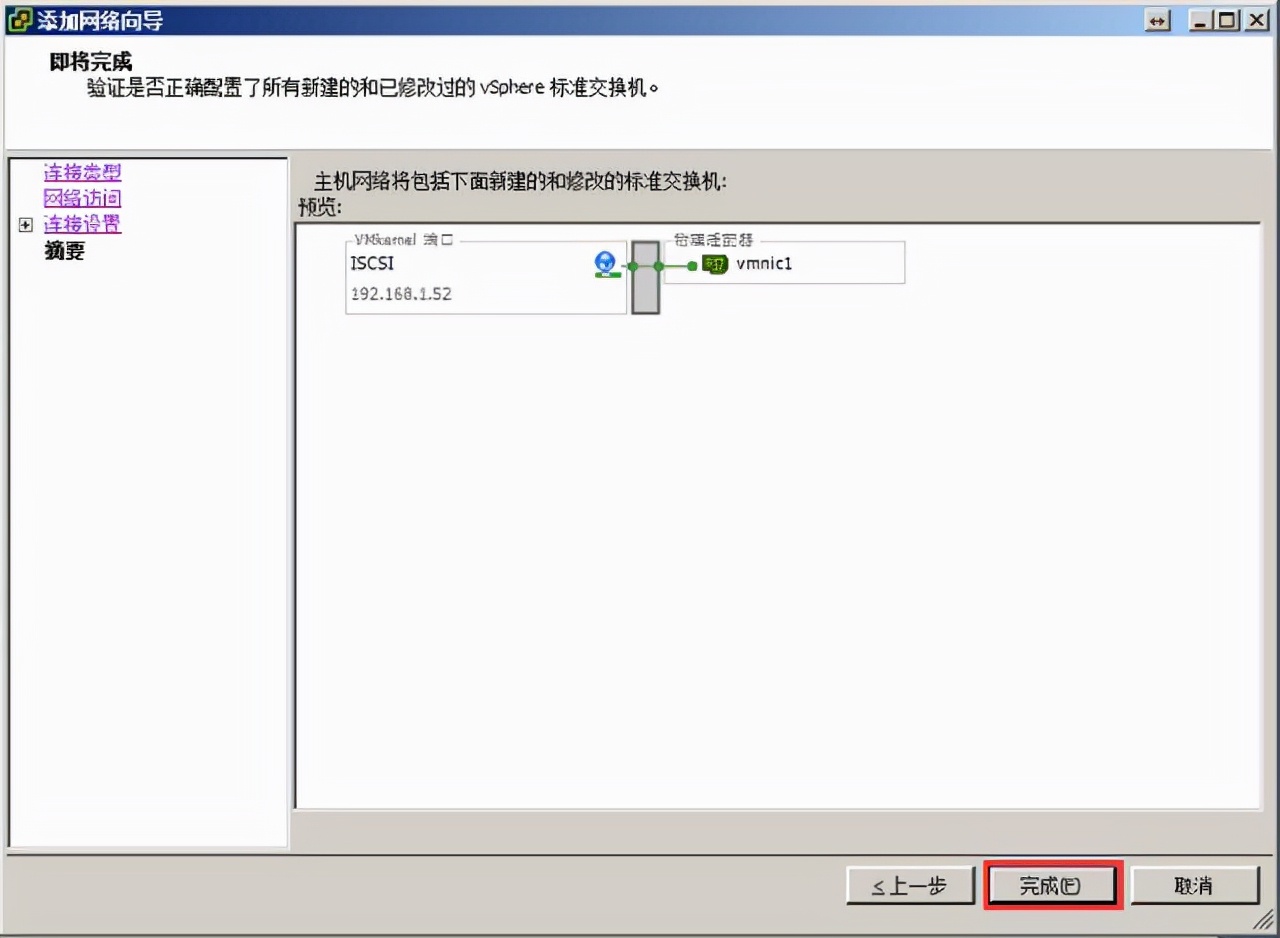The height and width of the screenshot is (938, 1280).
Task: Click the 完成 button to finish the wizard
Action: (x=1051, y=885)
